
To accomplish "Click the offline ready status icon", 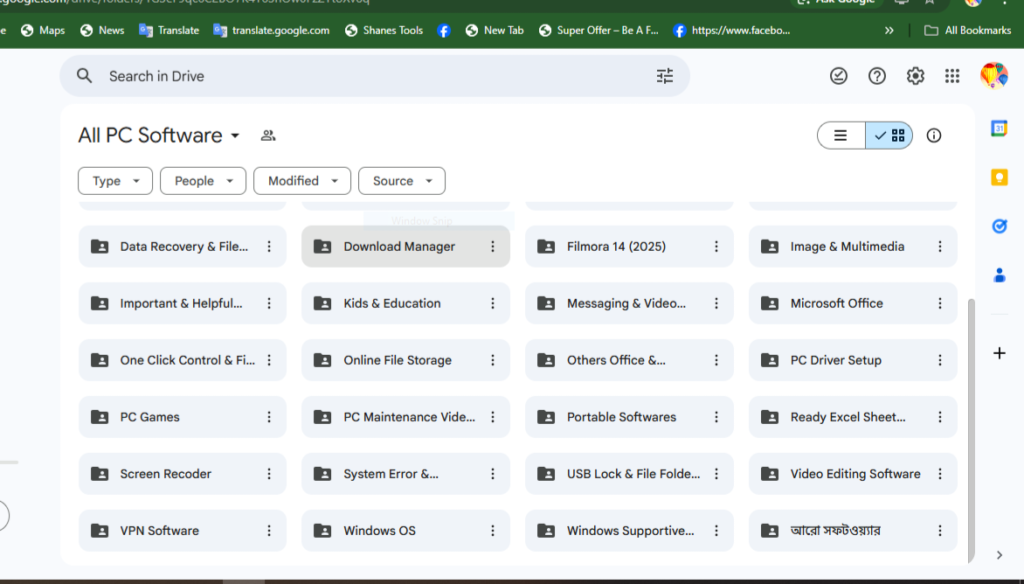I will pos(839,76).
